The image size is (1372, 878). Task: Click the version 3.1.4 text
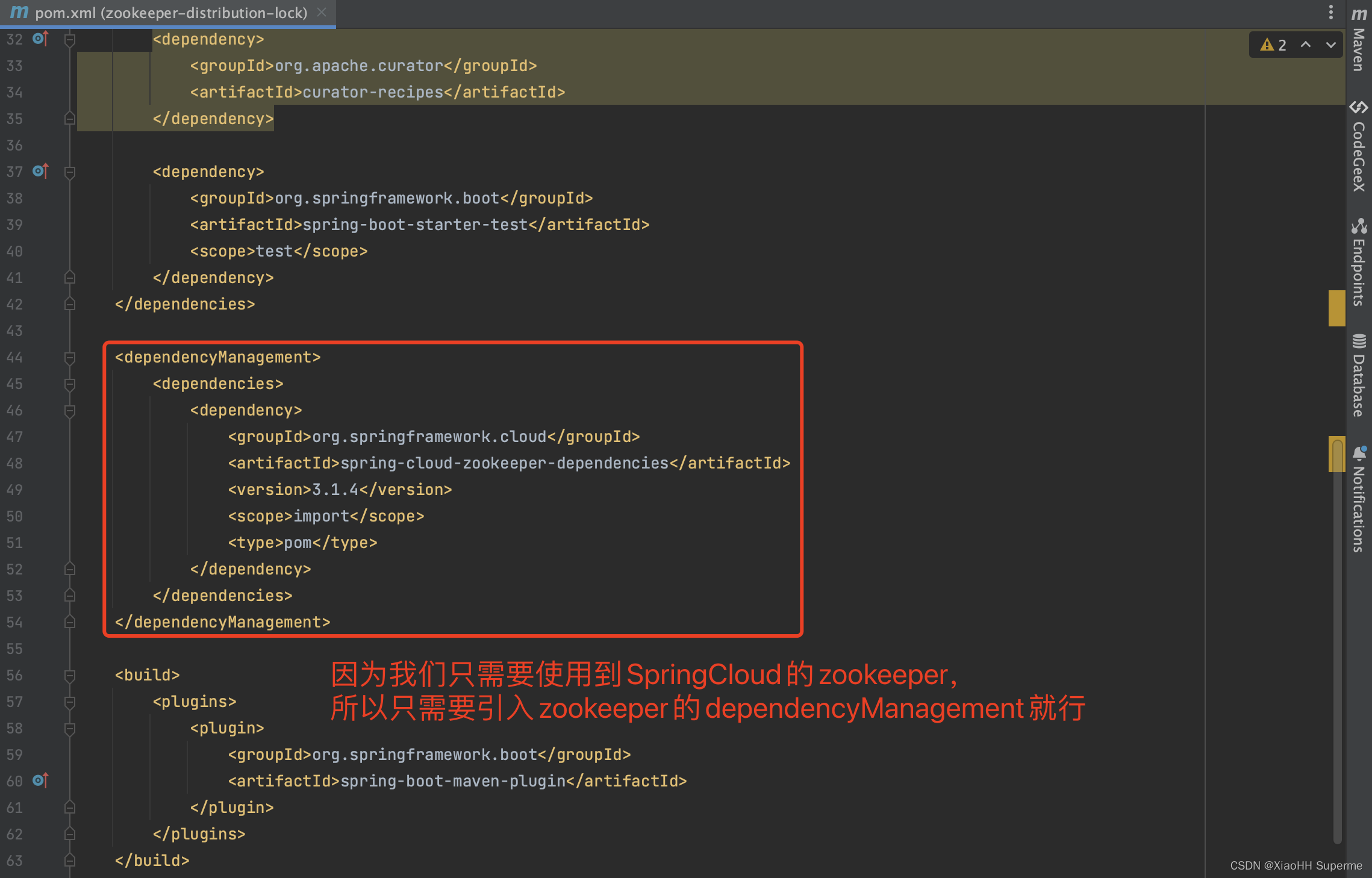point(335,490)
